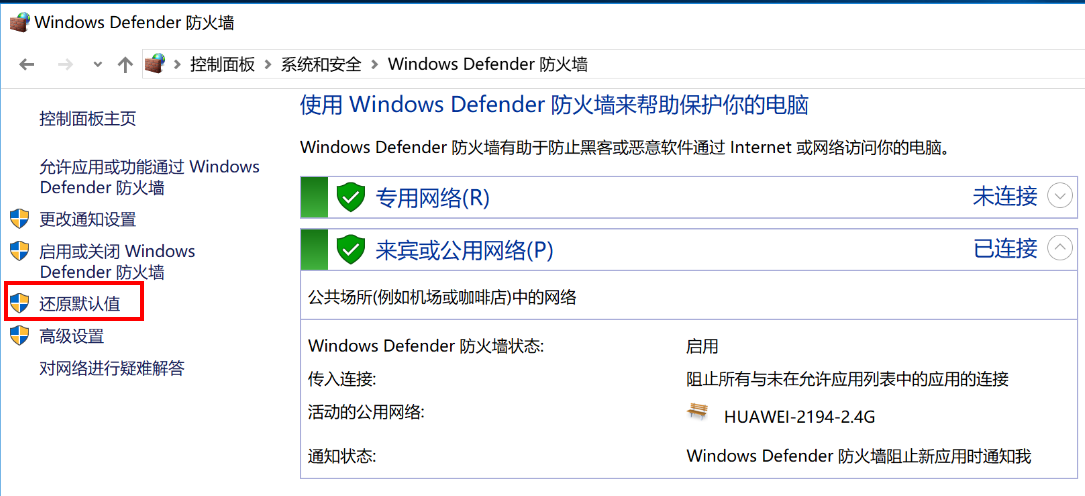Image resolution: width=1085 pixels, height=496 pixels.
Task: Click the green shield beside 来宾或公用网络(P)
Action: (350, 249)
